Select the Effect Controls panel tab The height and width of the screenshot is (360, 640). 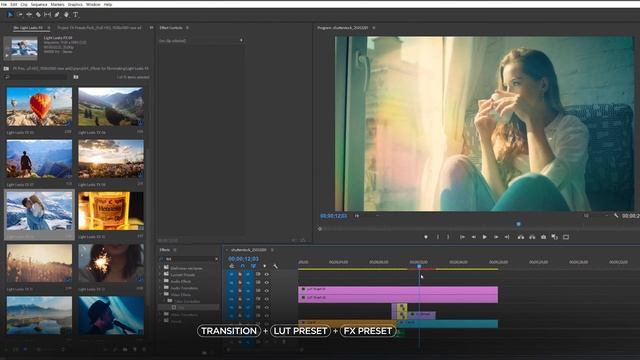pos(171,28)
